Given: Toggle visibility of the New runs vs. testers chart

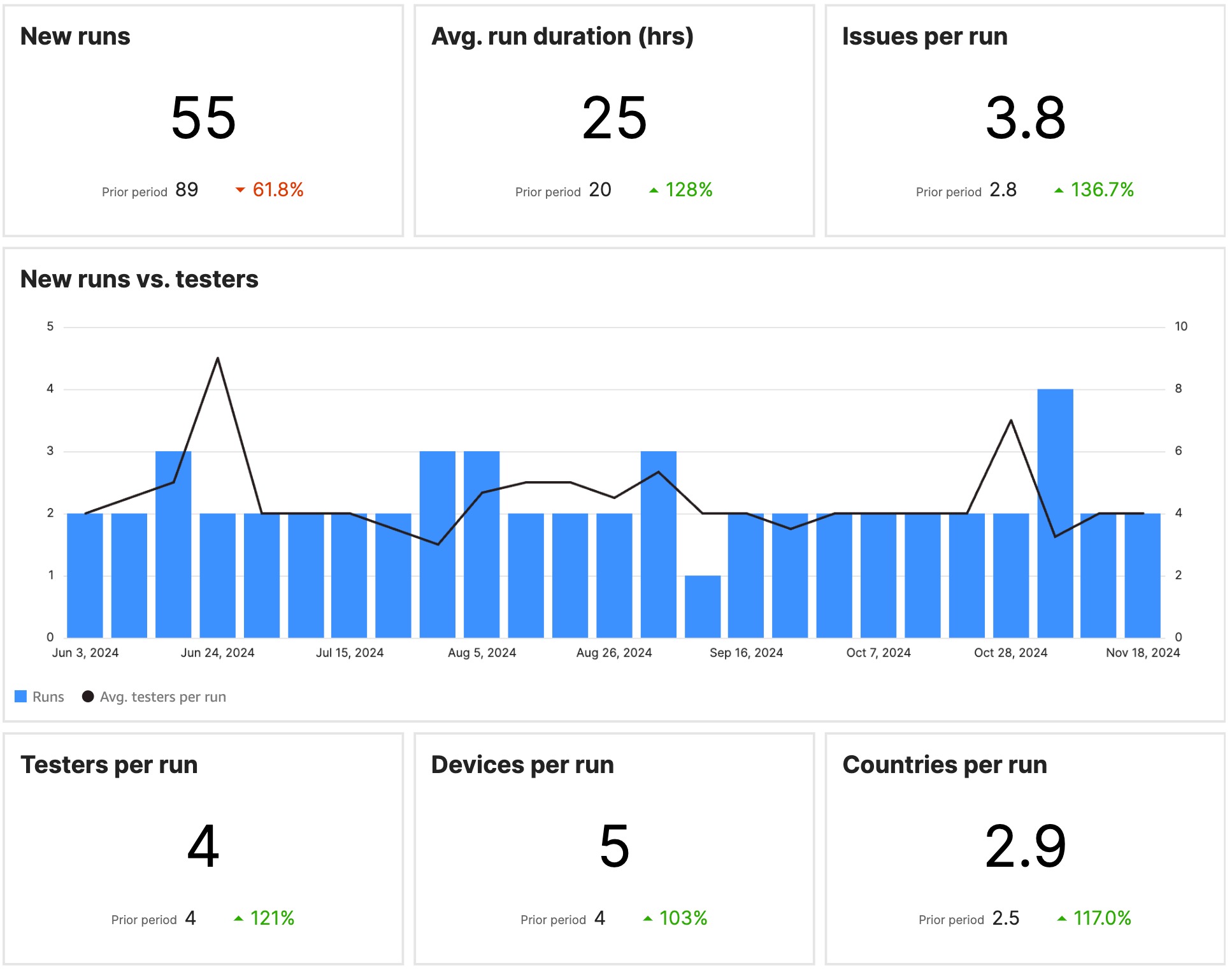Looking at the screenshot, I should tap(141, 279).
